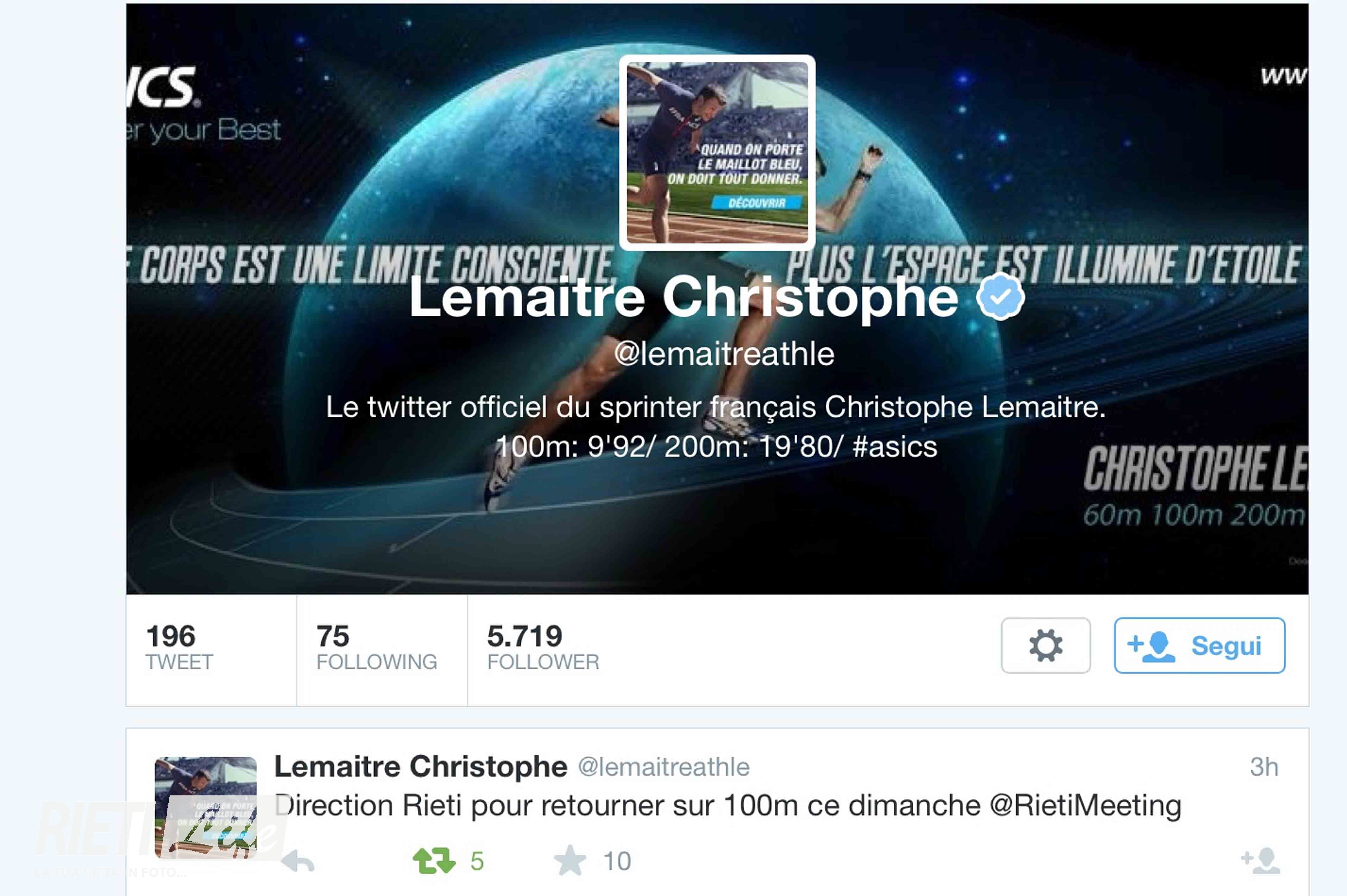Favorite the tweet with the star icon
The image size is (1347, 896).
570,860
